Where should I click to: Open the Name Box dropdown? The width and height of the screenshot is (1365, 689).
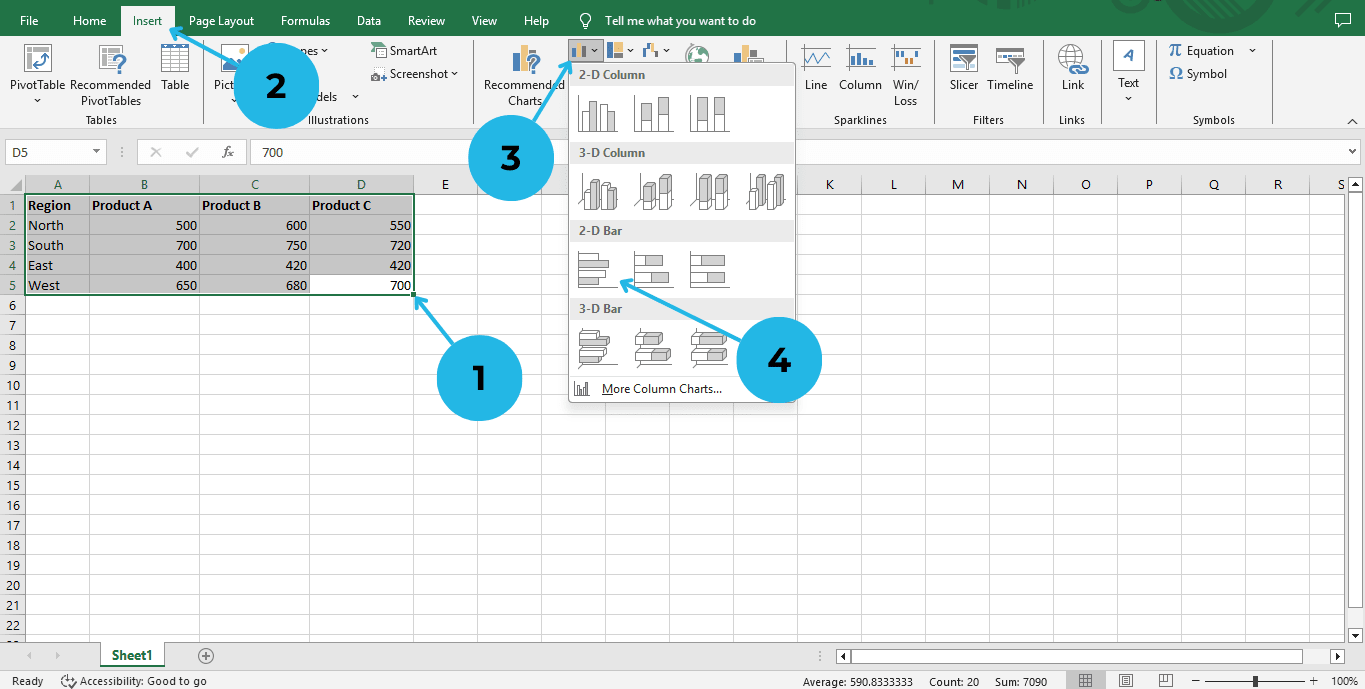97,152
